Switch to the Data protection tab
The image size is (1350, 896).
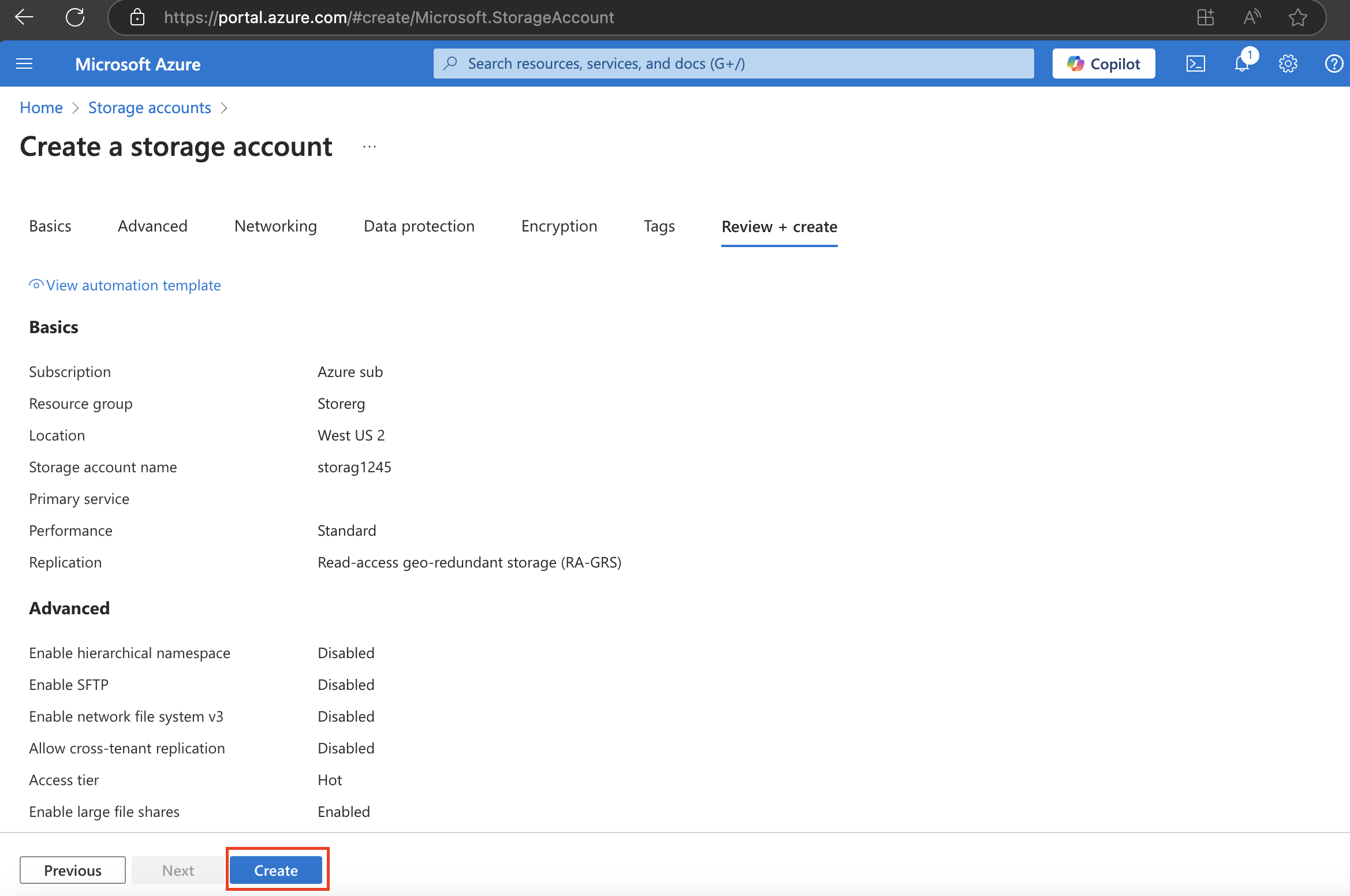click(x=419, y=226)
